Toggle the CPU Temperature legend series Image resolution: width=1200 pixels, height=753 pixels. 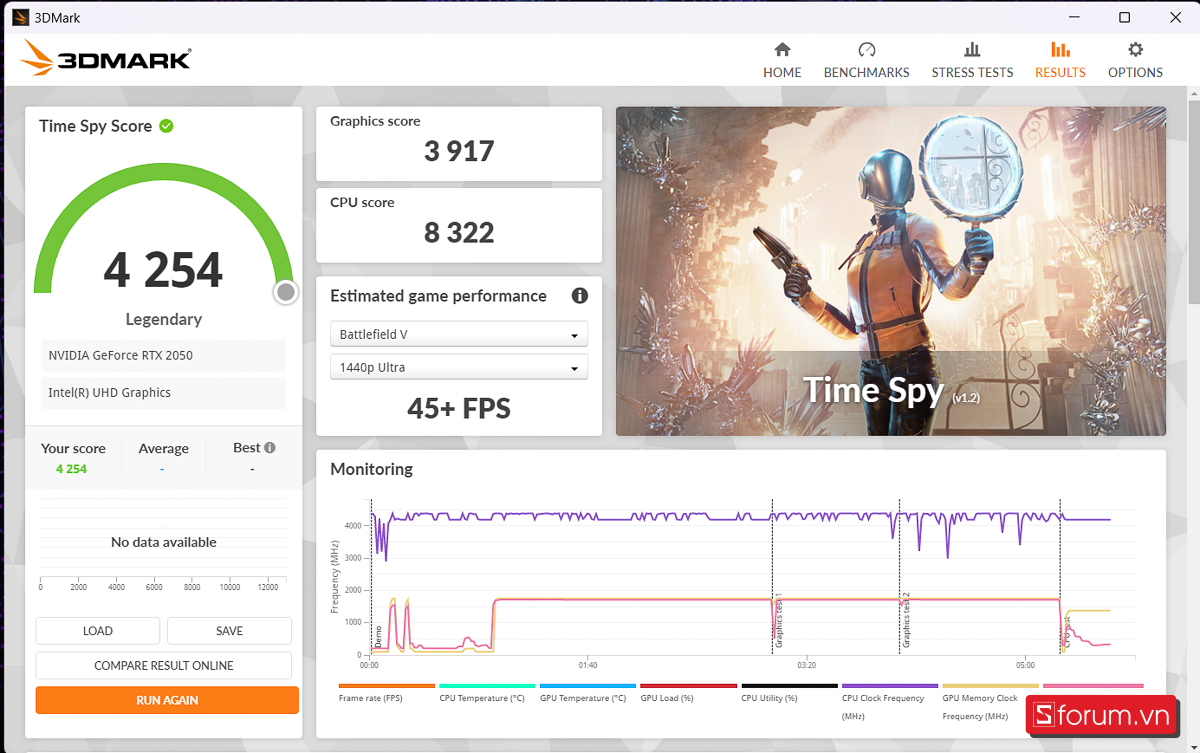(487, 694)
